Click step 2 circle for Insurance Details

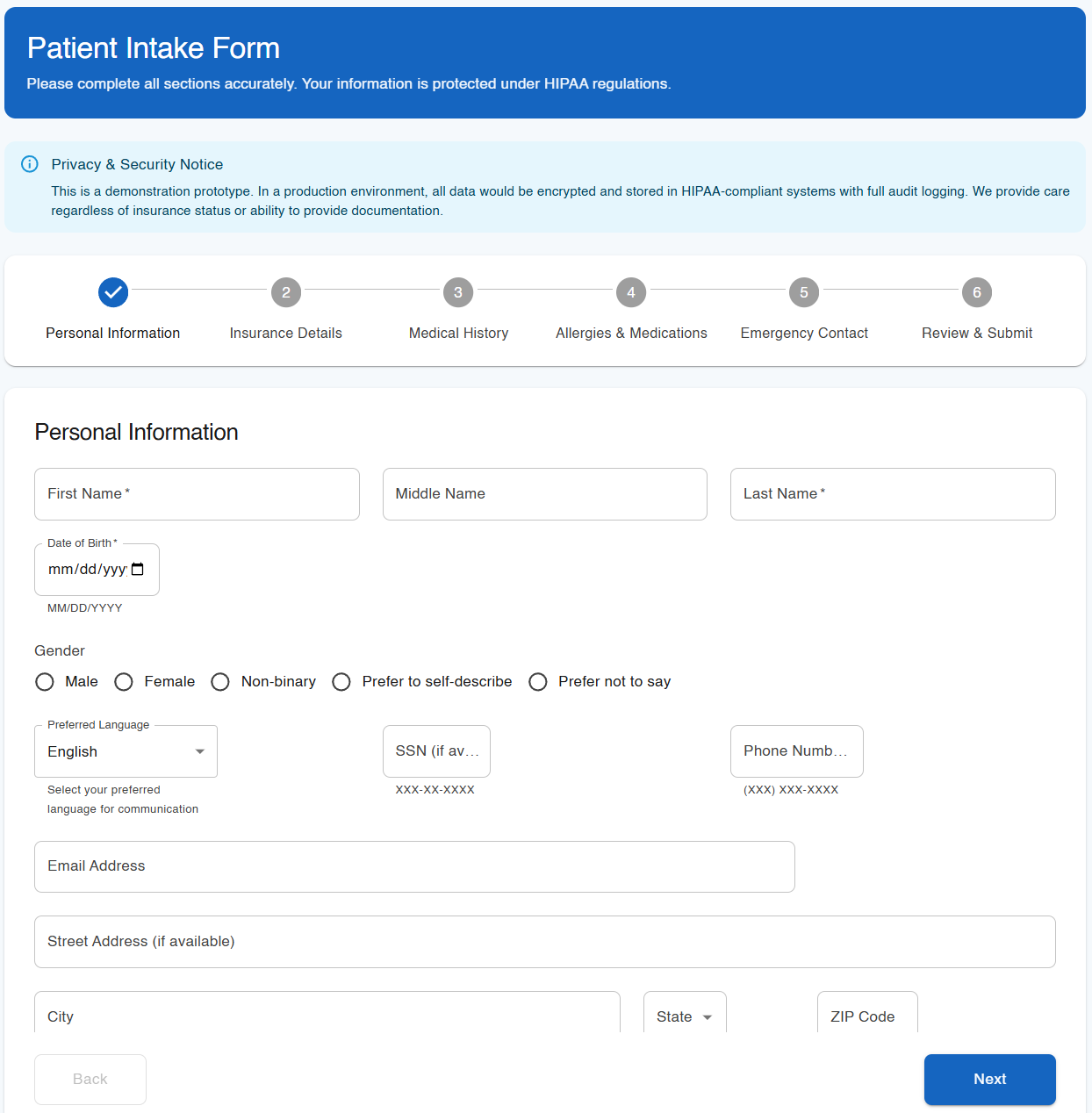(285, 292)
